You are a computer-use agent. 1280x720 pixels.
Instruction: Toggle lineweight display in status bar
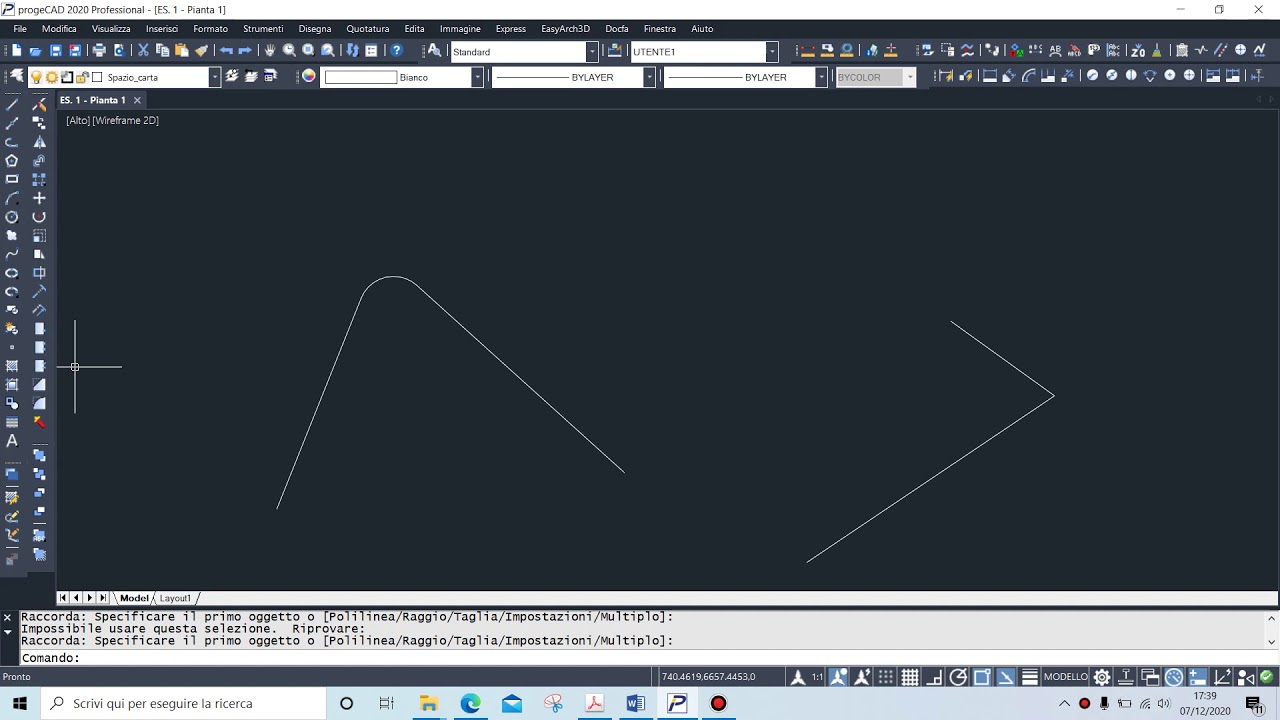point(1030,677)
